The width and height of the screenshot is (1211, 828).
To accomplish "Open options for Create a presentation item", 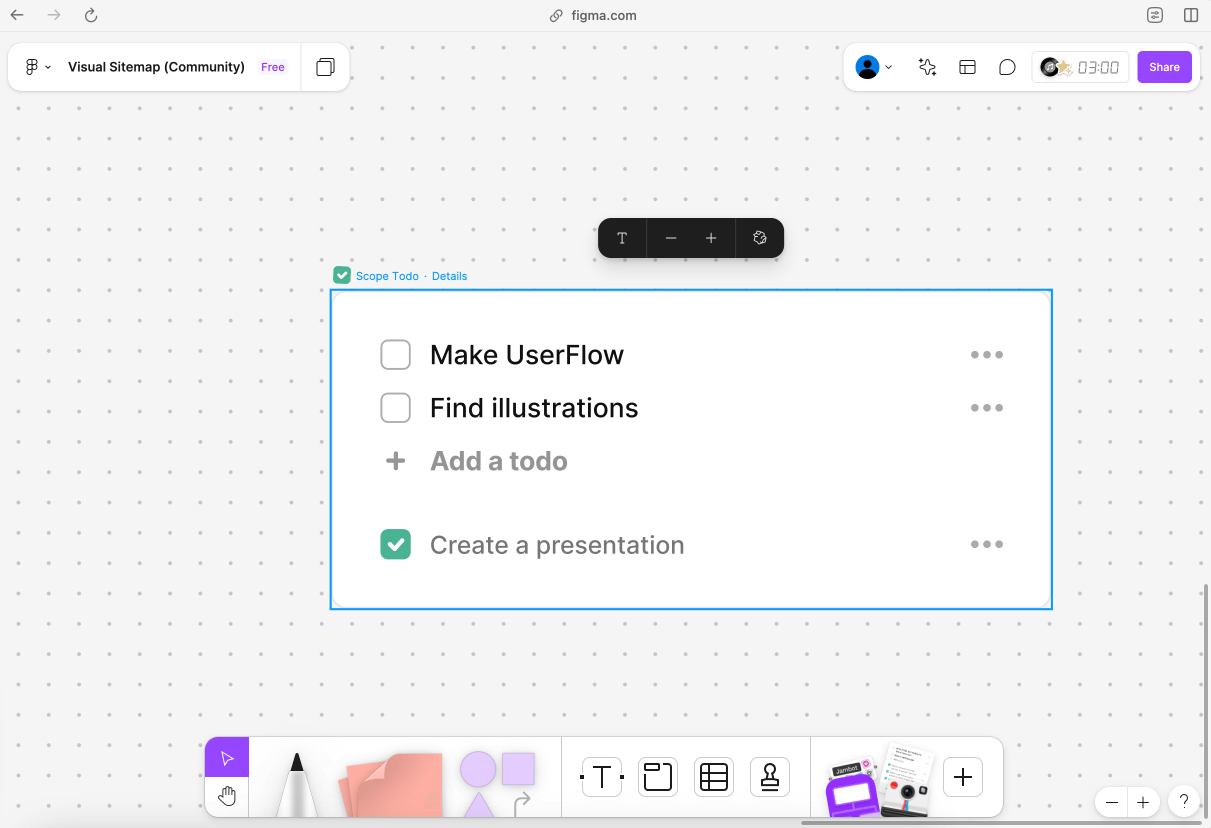I will click(x=987, y=545).
